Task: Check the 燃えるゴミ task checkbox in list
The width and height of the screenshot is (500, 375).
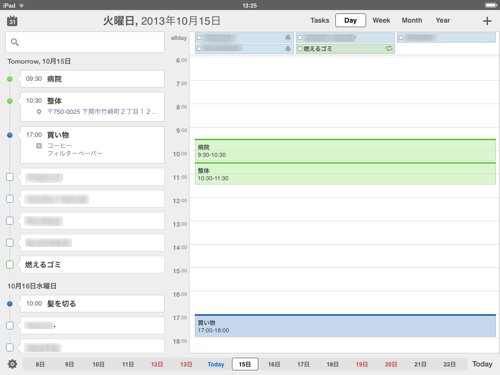Action: [x=10, y=265]
